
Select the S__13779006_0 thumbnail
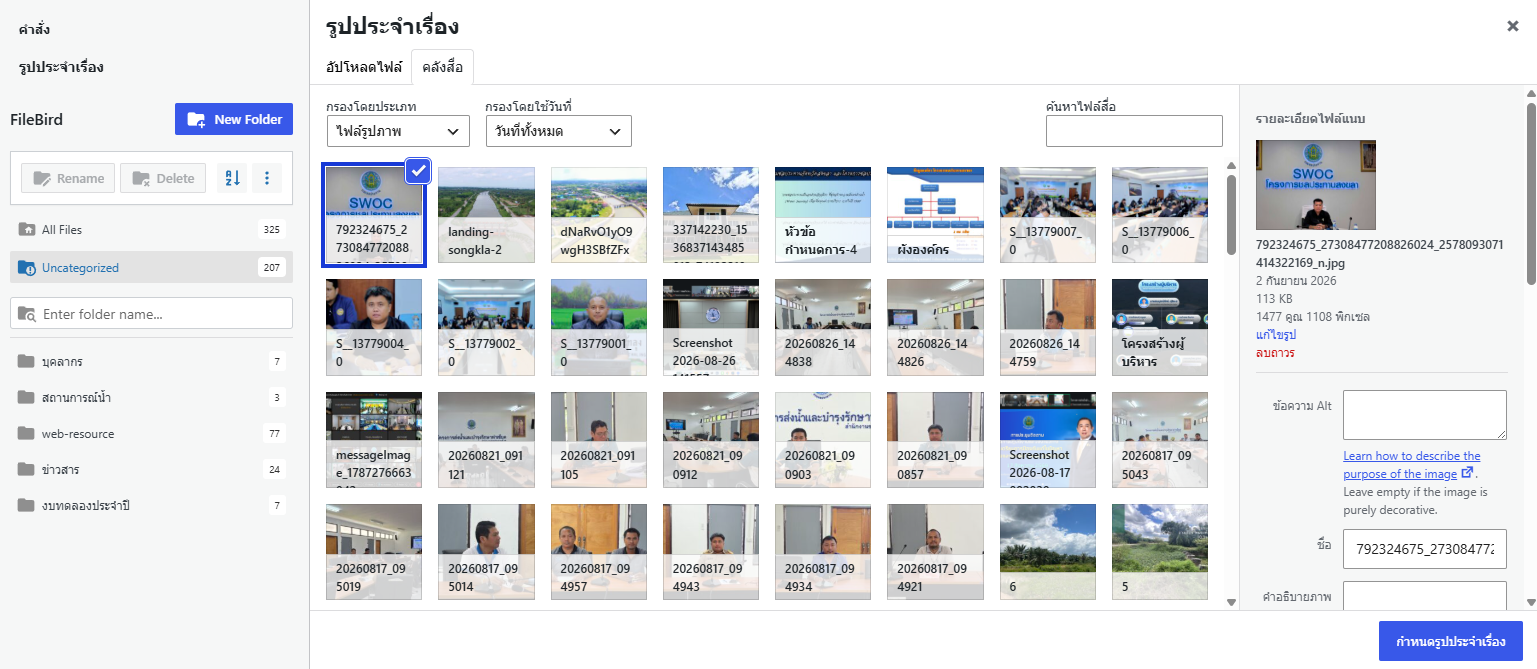coord(1160,215)
